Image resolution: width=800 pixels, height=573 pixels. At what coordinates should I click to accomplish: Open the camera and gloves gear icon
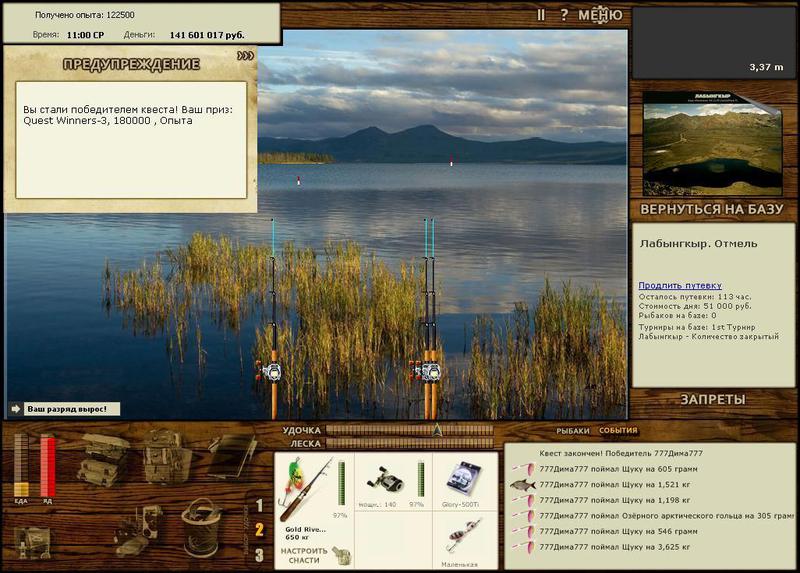(x=138, y=531)
